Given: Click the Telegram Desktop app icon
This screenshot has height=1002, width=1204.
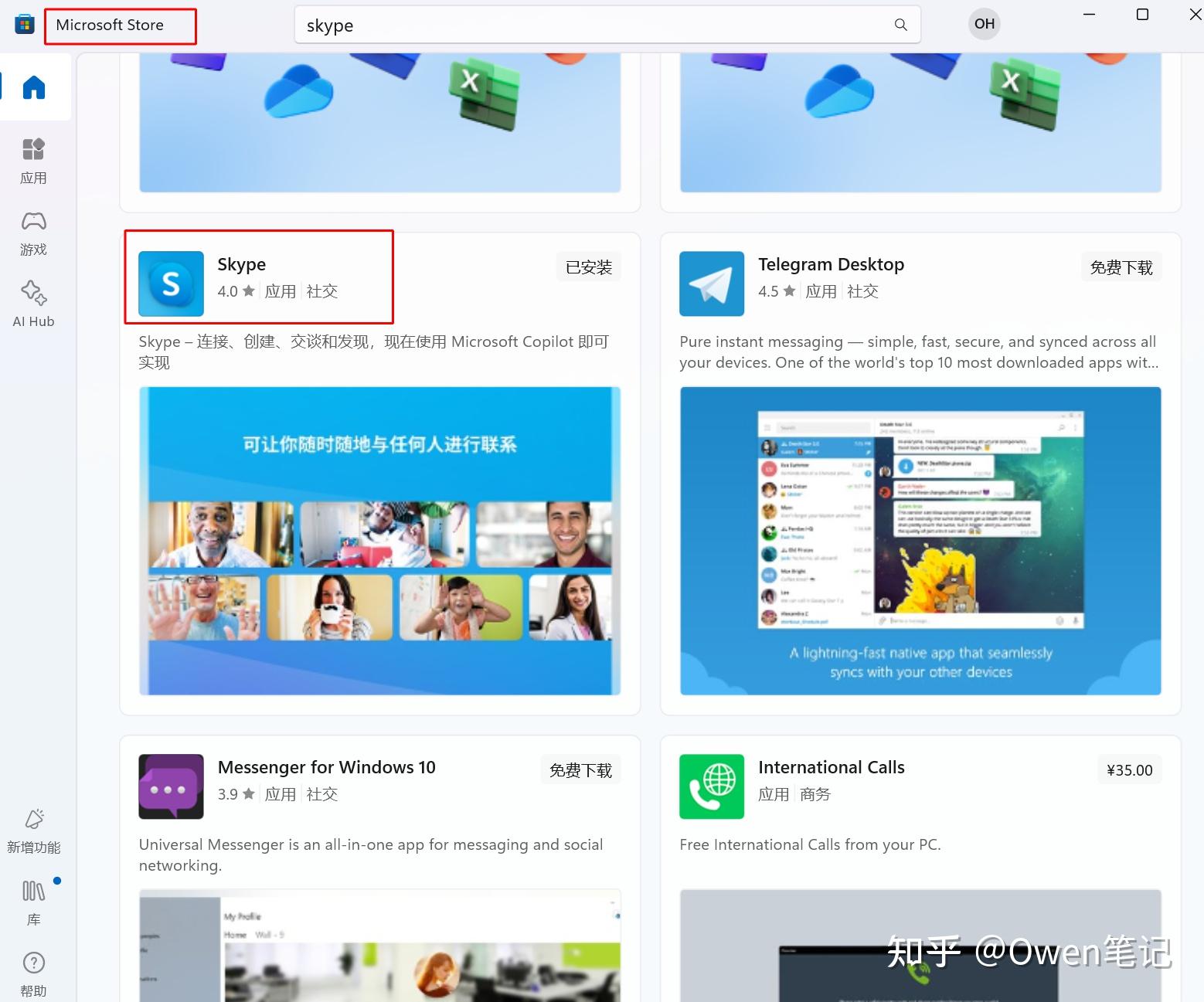Looking at the screenshot, I should point(712,284).
